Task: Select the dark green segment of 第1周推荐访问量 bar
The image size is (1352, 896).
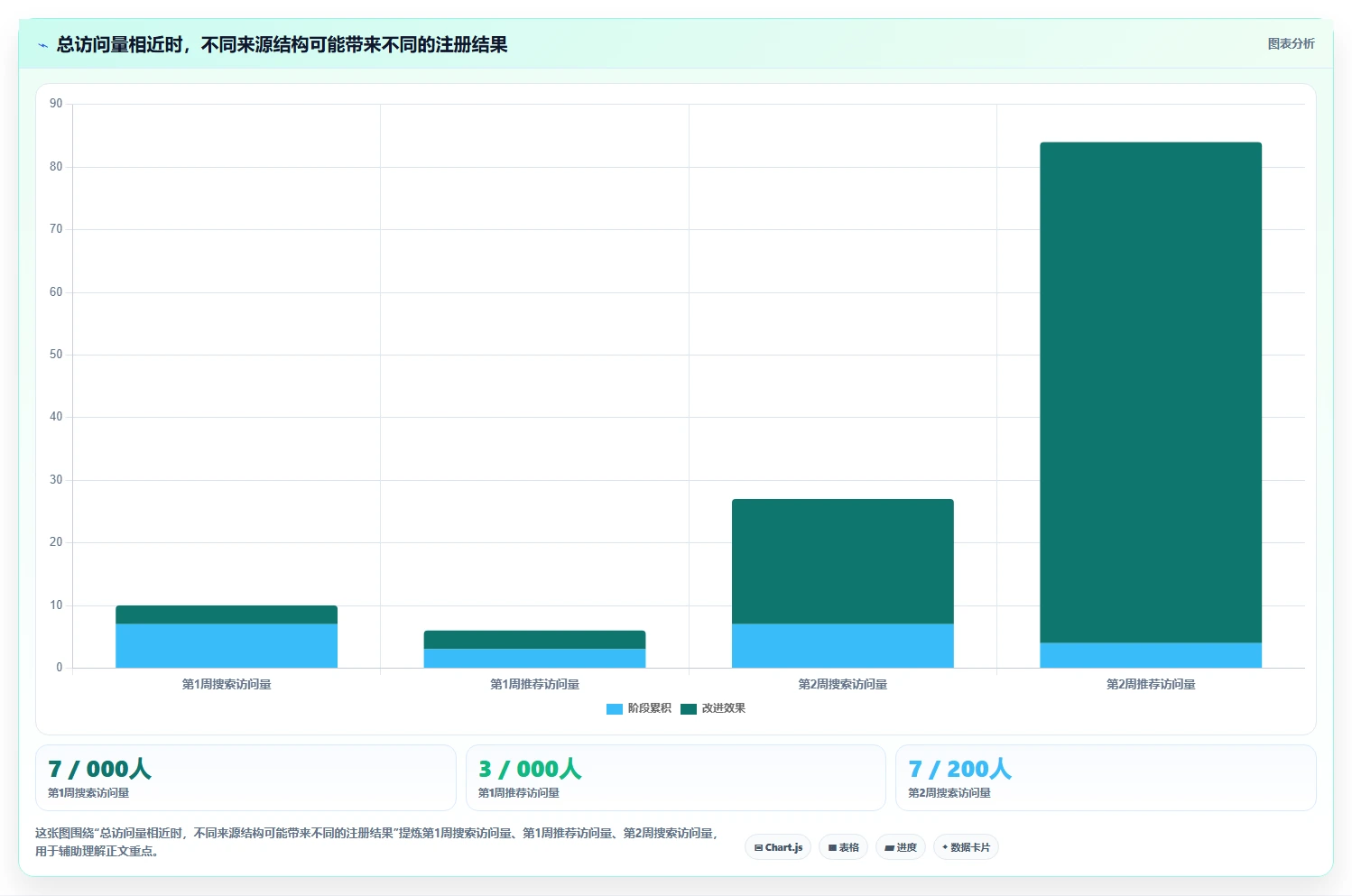Action: [x=534, y=640]
